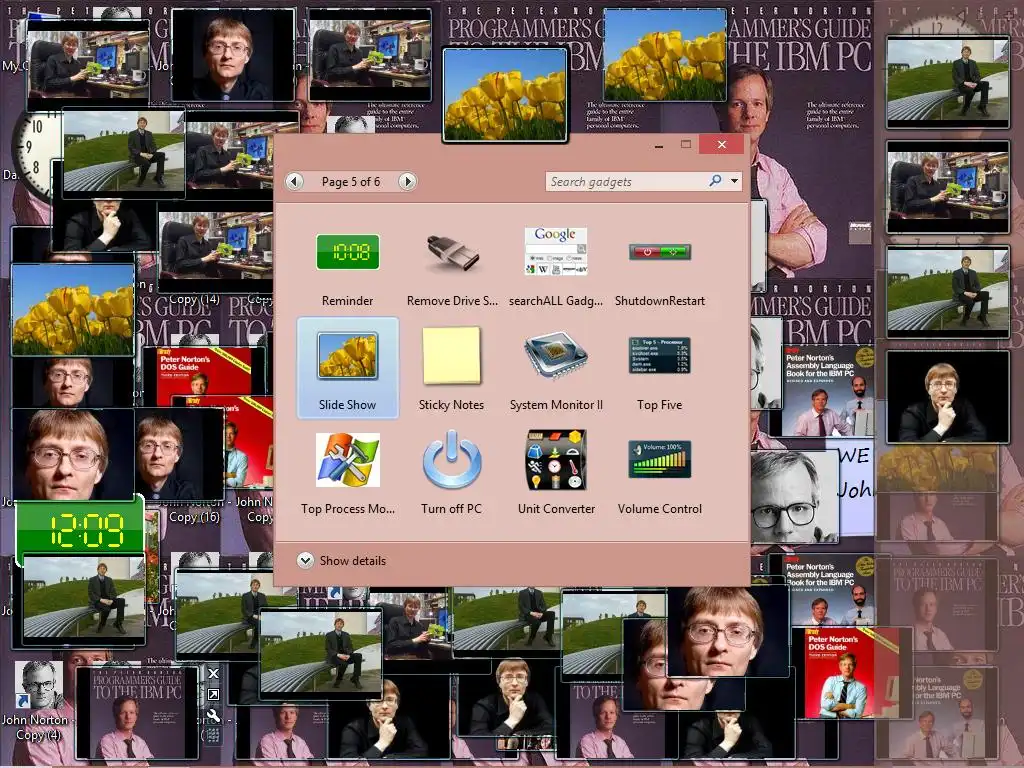
Task: Select the Reminder gadget in the gallery
Action: pyautogui.click(x=347, y=266)
